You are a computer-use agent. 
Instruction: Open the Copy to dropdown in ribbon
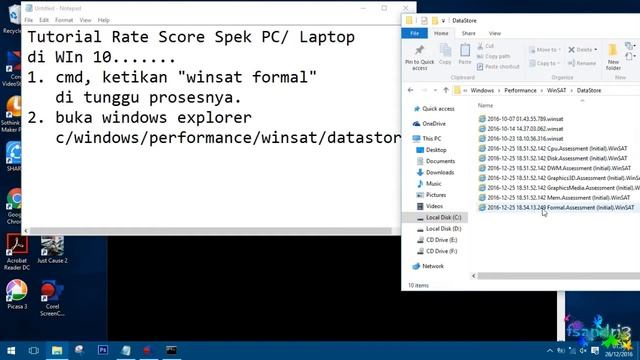(x=544, y=63)
